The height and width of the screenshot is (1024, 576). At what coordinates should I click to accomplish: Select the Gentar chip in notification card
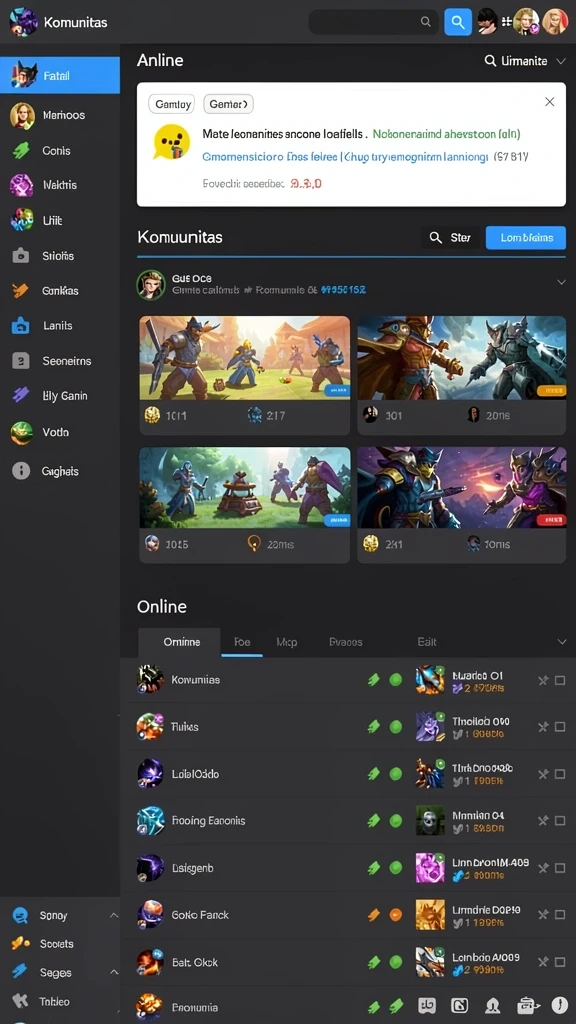(x=229, y=104)
